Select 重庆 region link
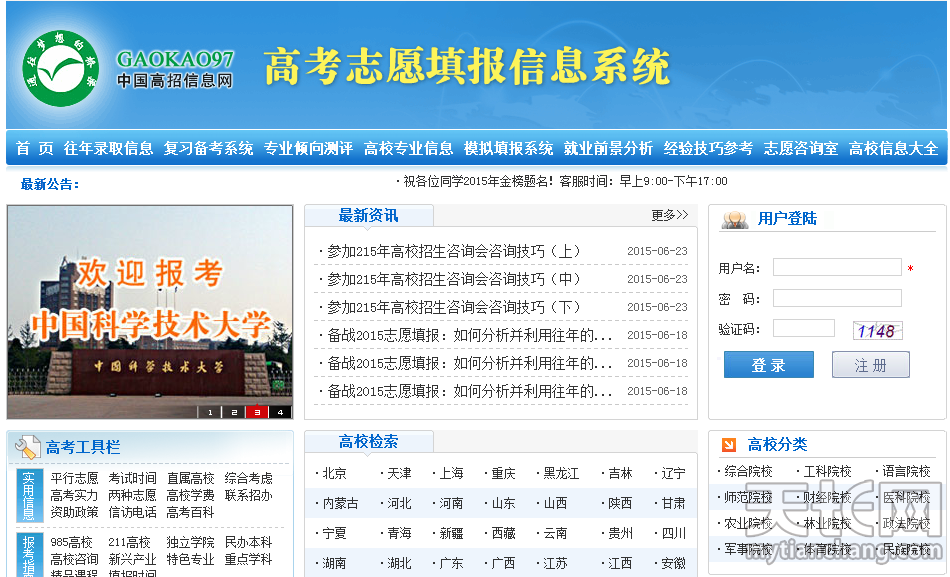Image resolution: width=950 pixels, height=577 pixels. (503, 473)
